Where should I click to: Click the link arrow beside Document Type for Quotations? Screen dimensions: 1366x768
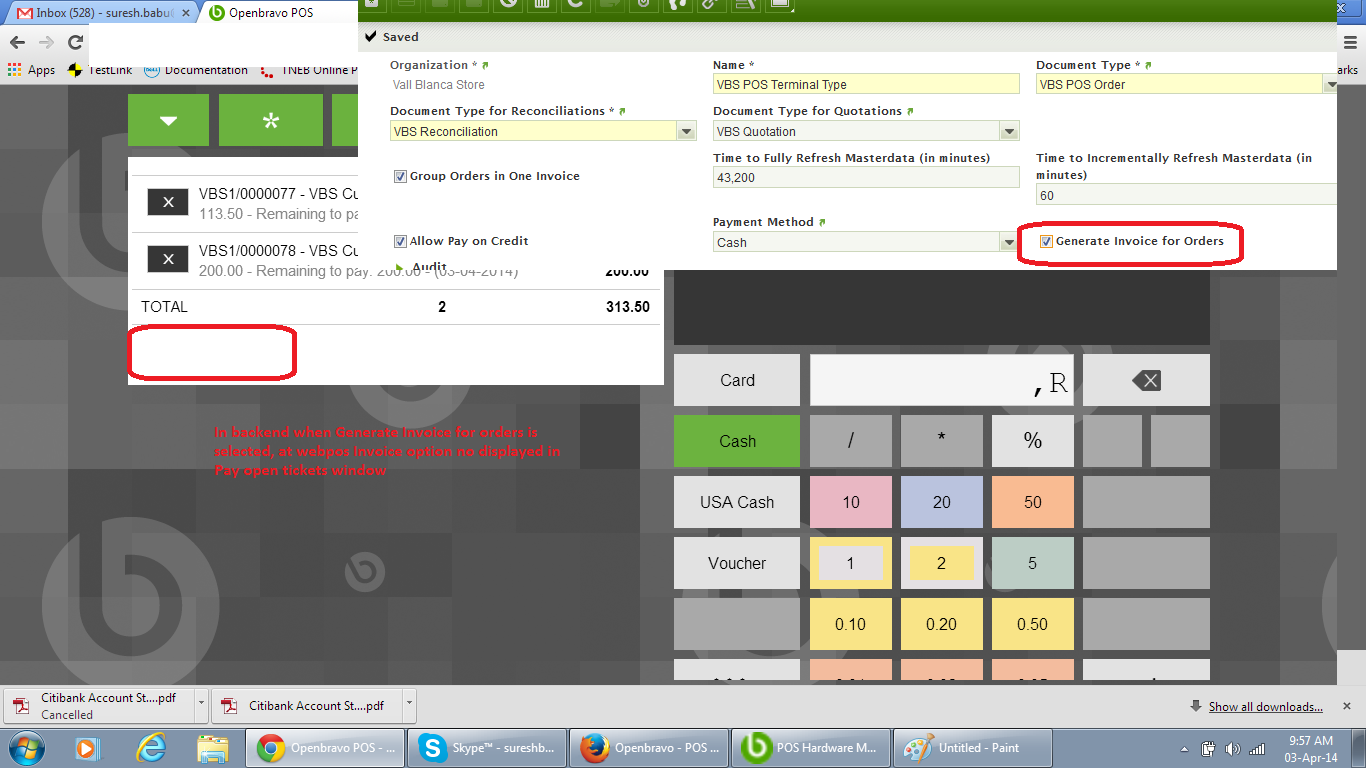coord(910,111)
